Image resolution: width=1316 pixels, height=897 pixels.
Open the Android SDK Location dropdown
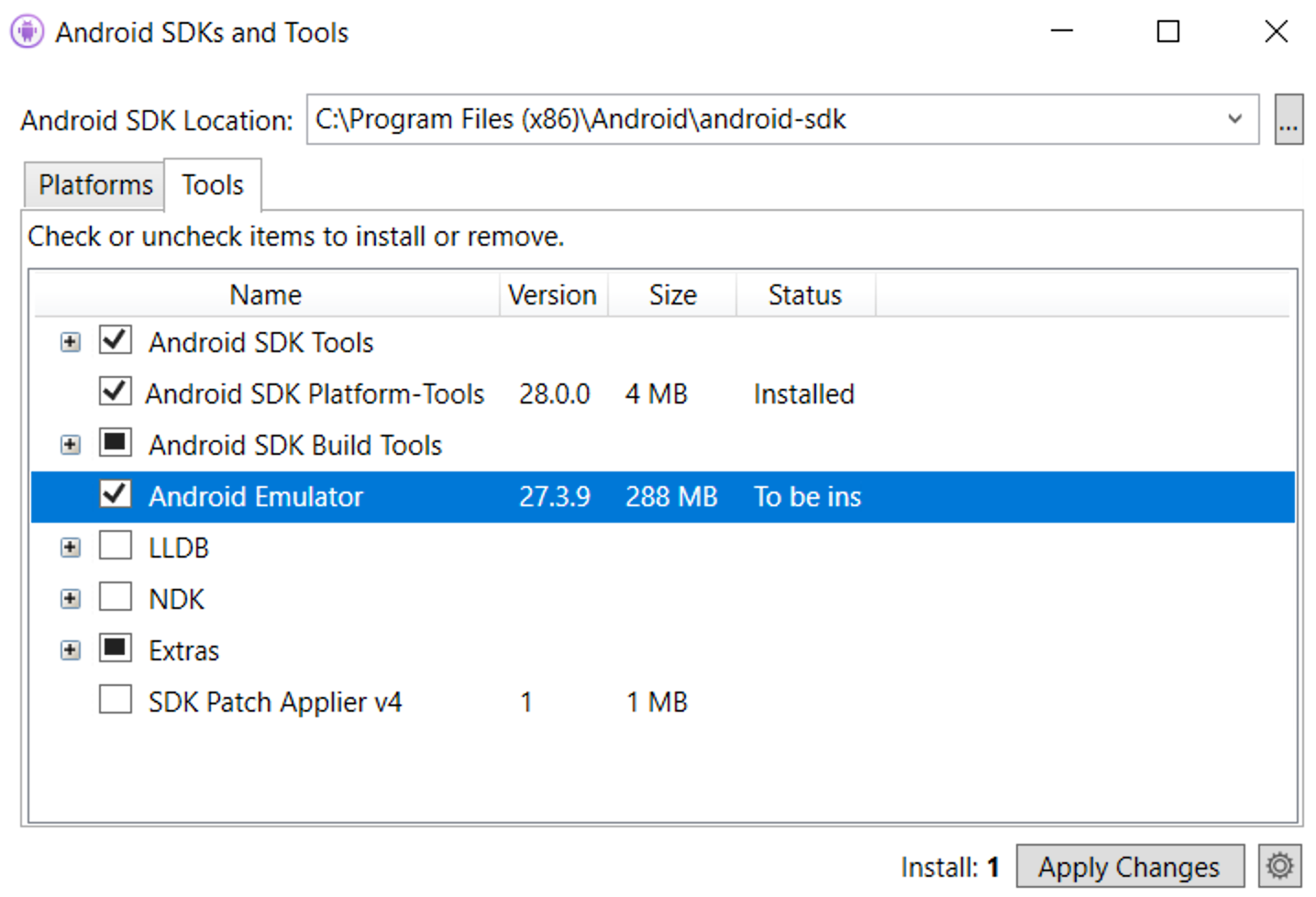pos(1234,119)
